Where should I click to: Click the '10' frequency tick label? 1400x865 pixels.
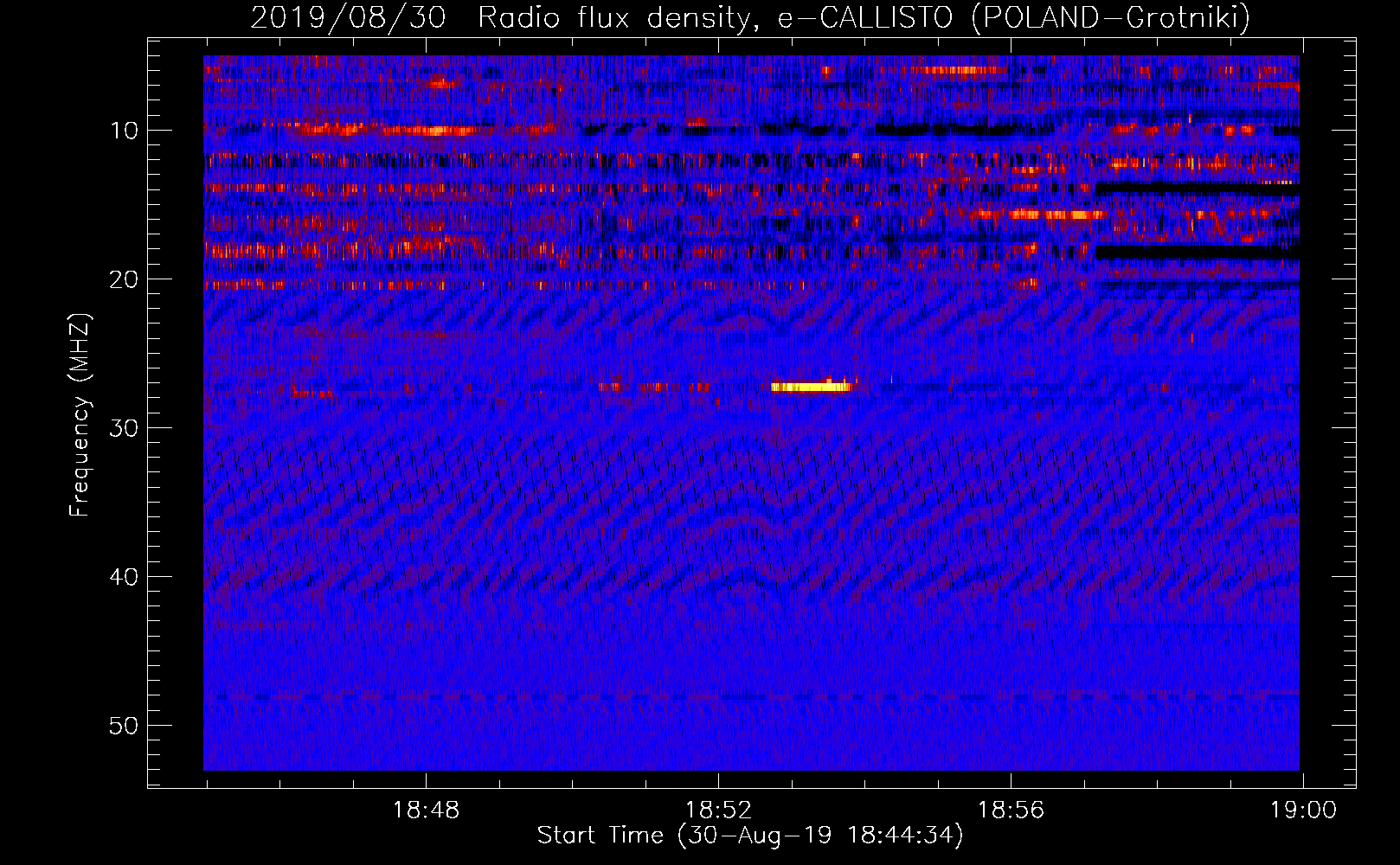(125, 131)
